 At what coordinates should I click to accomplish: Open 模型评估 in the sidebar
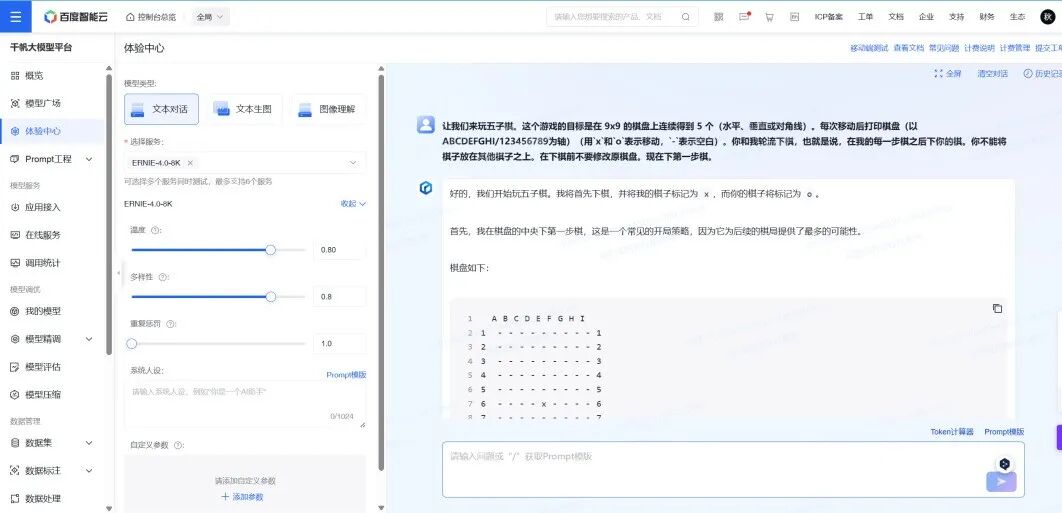click(42, 367)
